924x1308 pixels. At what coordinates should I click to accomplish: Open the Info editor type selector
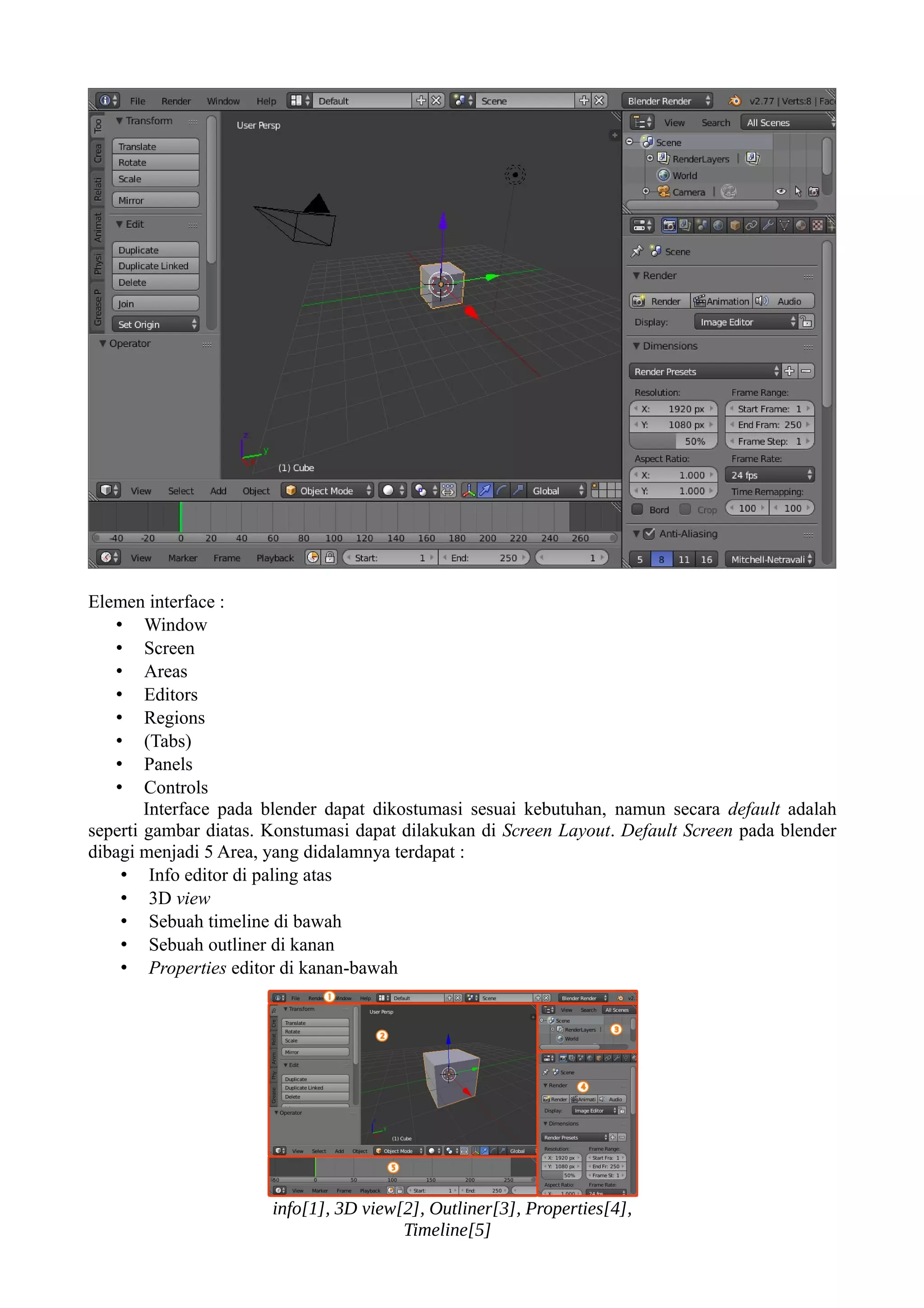point(107,100)
